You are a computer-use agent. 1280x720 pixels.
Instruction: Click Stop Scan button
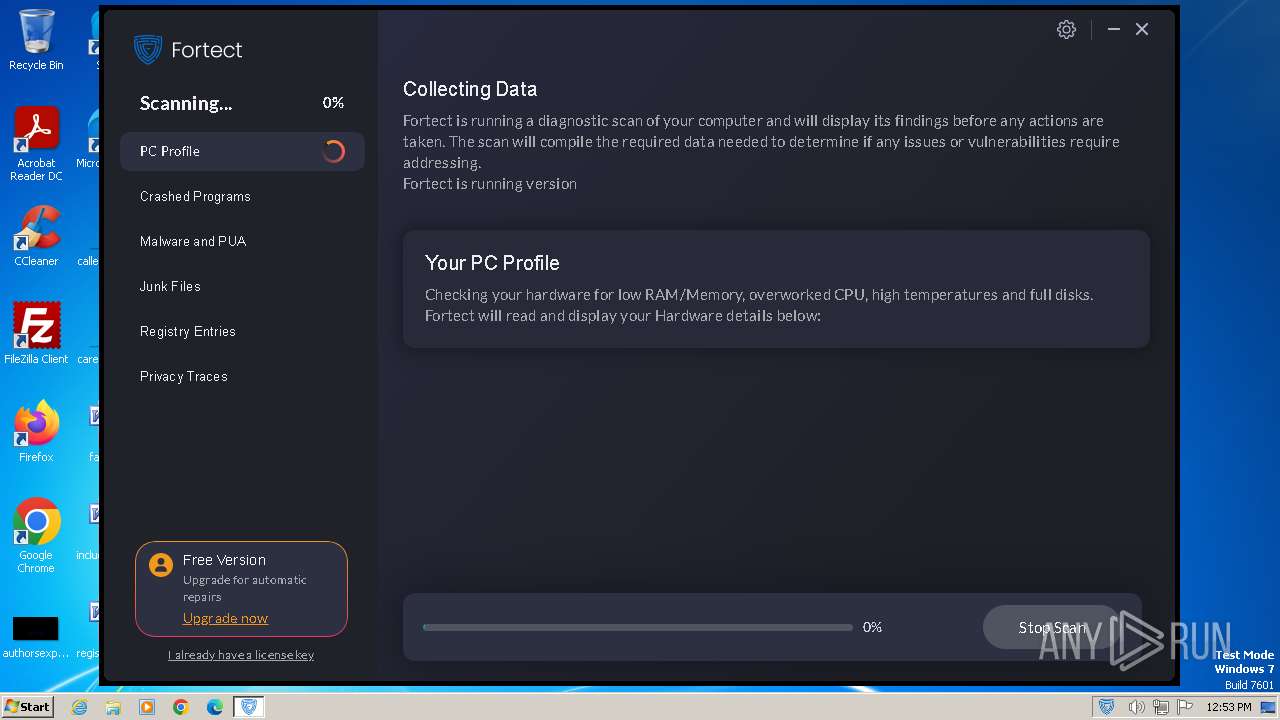coord(1052,627)
